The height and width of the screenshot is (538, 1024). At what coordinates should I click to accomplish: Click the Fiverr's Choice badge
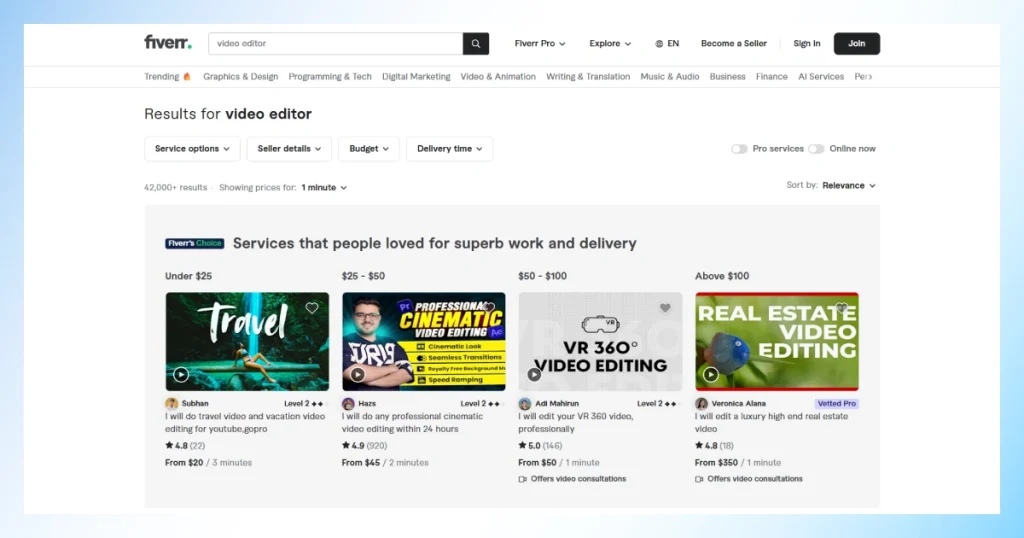click(x=195, y=244)
